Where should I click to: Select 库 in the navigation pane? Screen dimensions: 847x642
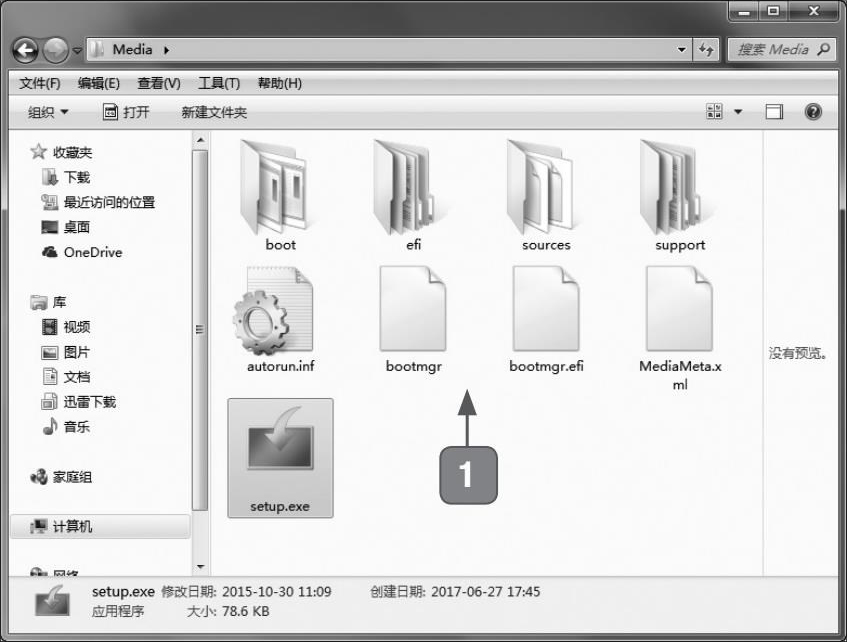(x=49, y=302)
